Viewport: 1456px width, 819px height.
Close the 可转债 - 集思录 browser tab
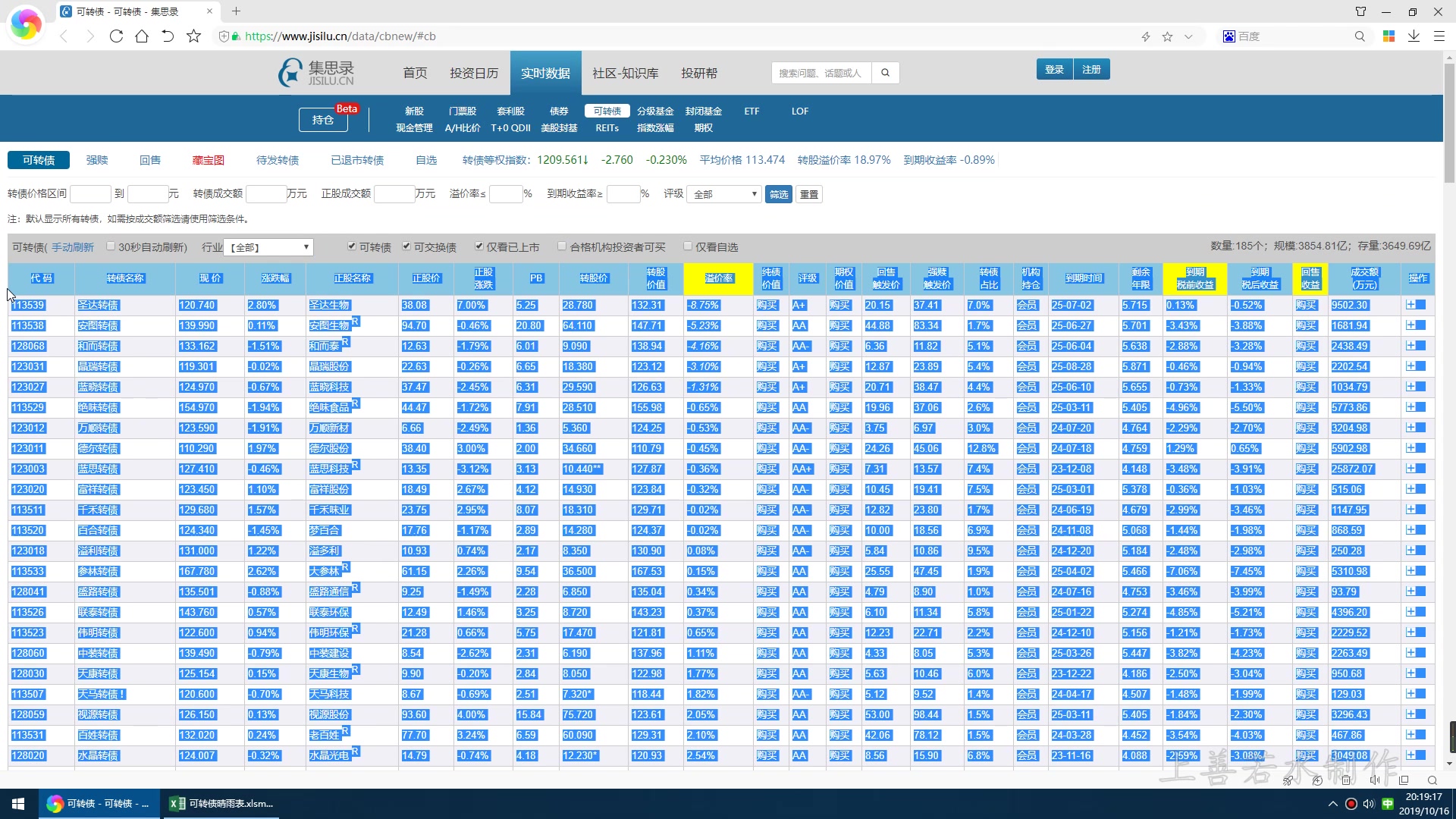tap(210, 11)
